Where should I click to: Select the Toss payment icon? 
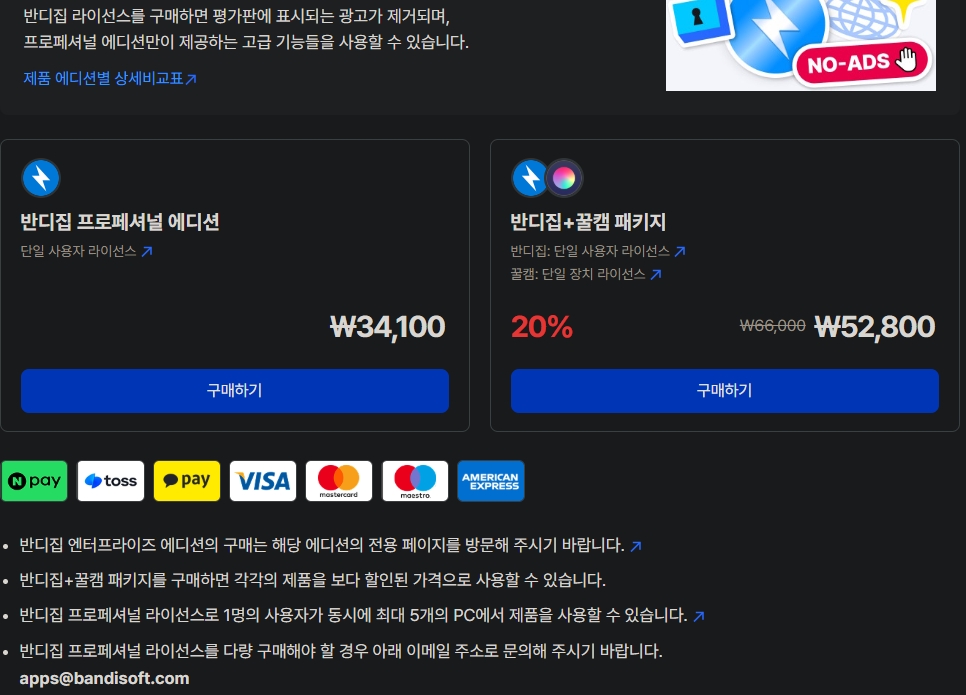[x=111, y=481]
